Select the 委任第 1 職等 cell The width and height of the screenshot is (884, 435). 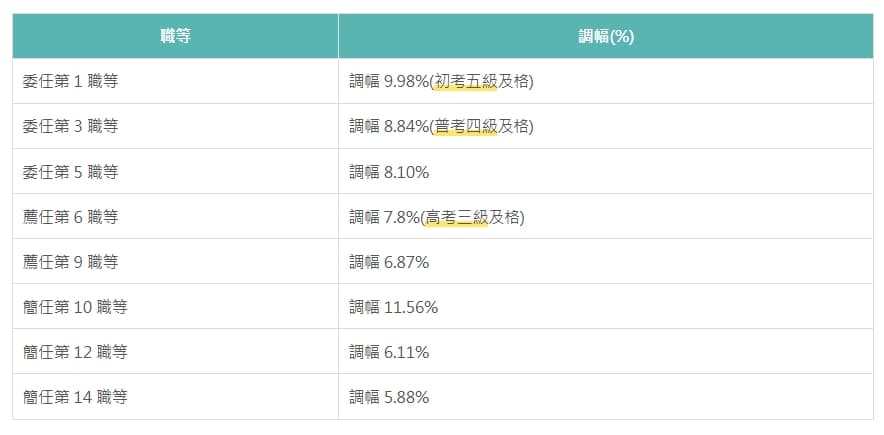click(x=175, y=81)
